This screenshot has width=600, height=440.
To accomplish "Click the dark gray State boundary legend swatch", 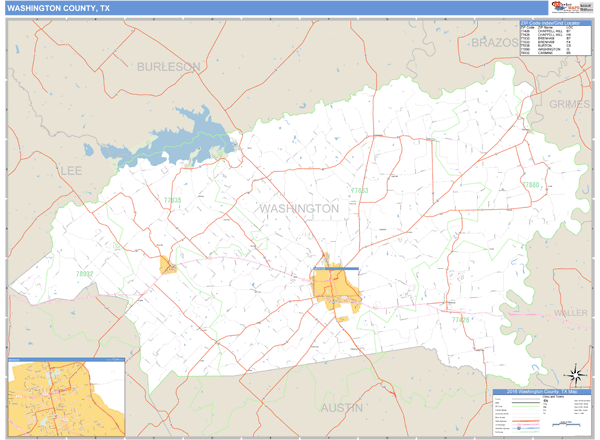I will coord(526,403).
